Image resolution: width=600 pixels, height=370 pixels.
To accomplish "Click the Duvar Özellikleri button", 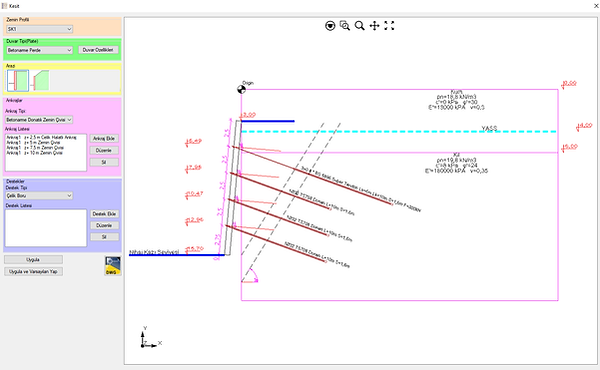I will tap(98, 50).
